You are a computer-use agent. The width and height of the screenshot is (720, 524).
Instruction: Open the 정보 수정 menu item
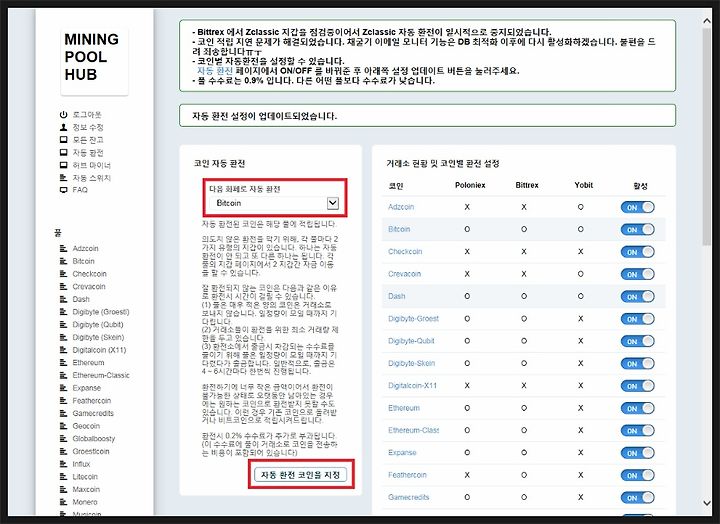click(88, 127)
